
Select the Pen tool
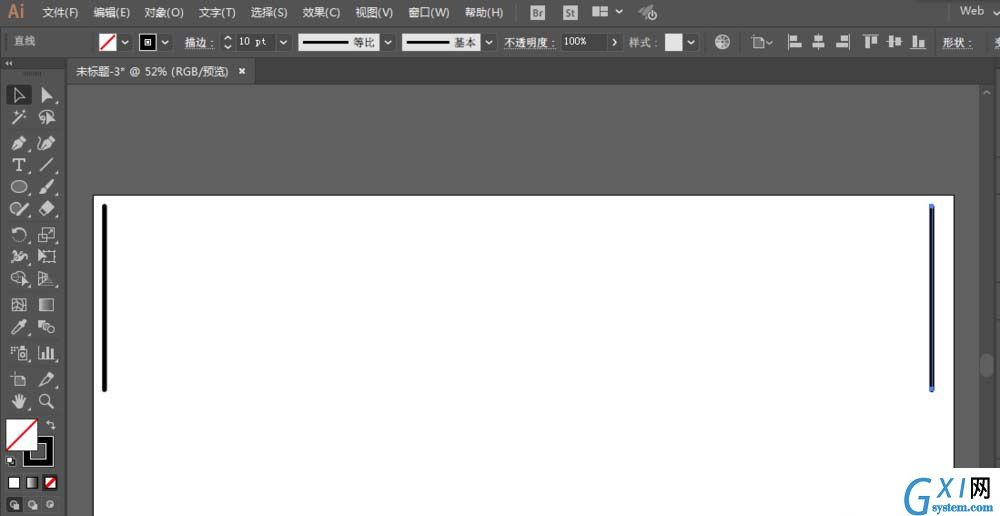coord(19,143)
